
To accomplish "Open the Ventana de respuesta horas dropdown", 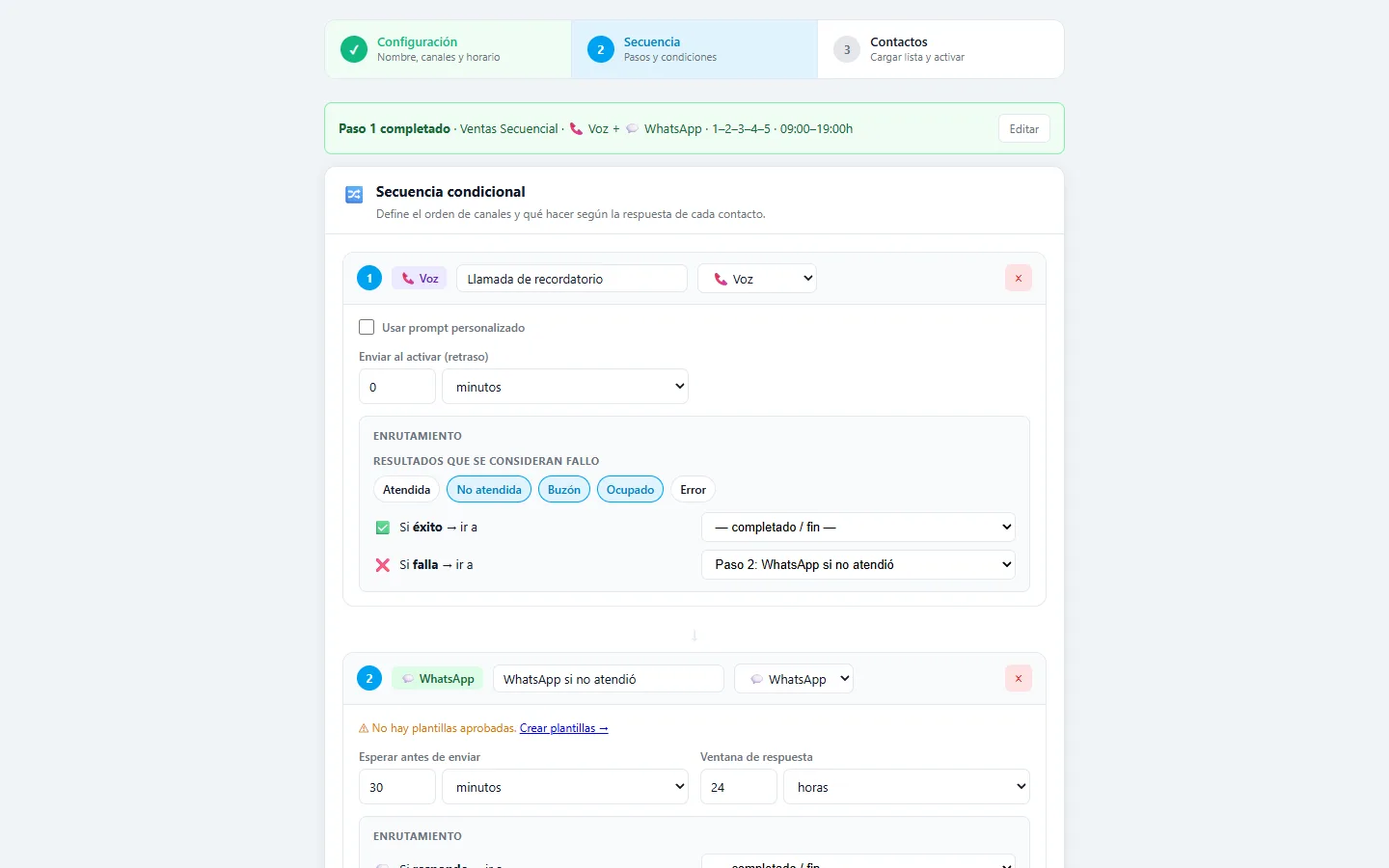I will (907, 787).
